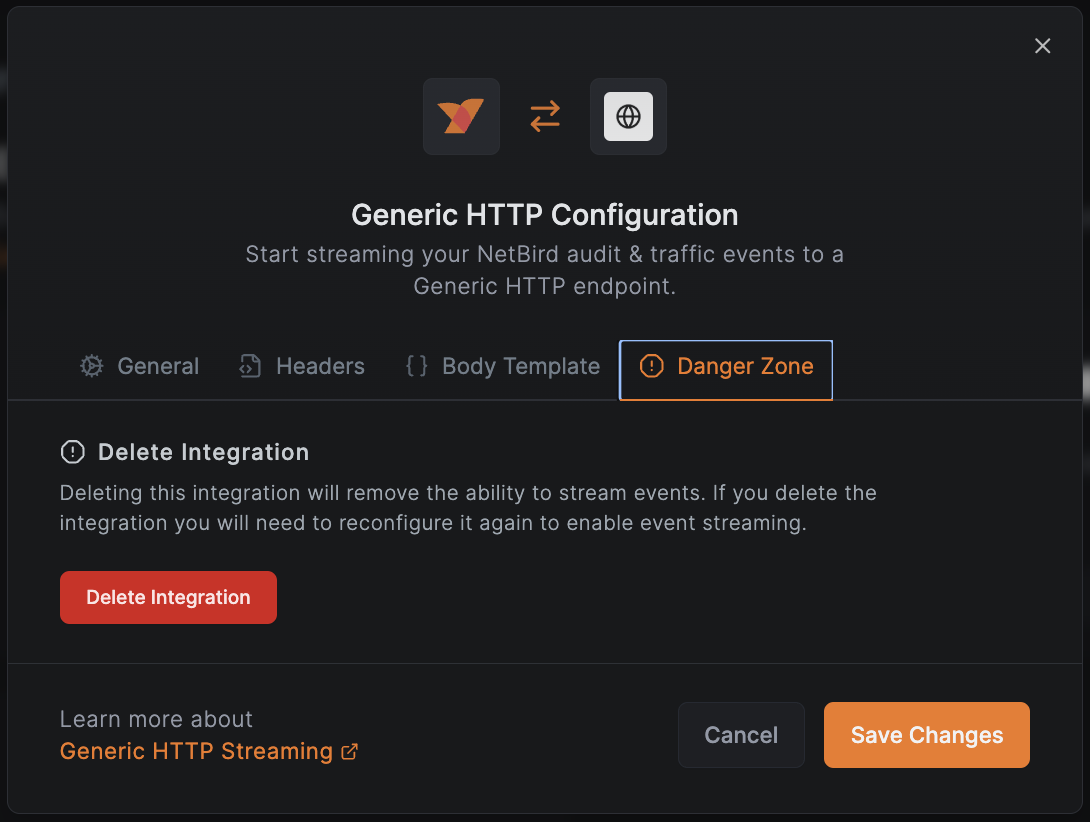Click the warning icon beside Delete Integration heading
This screenshot has width=1090, height=822.
tap(72, 452)
